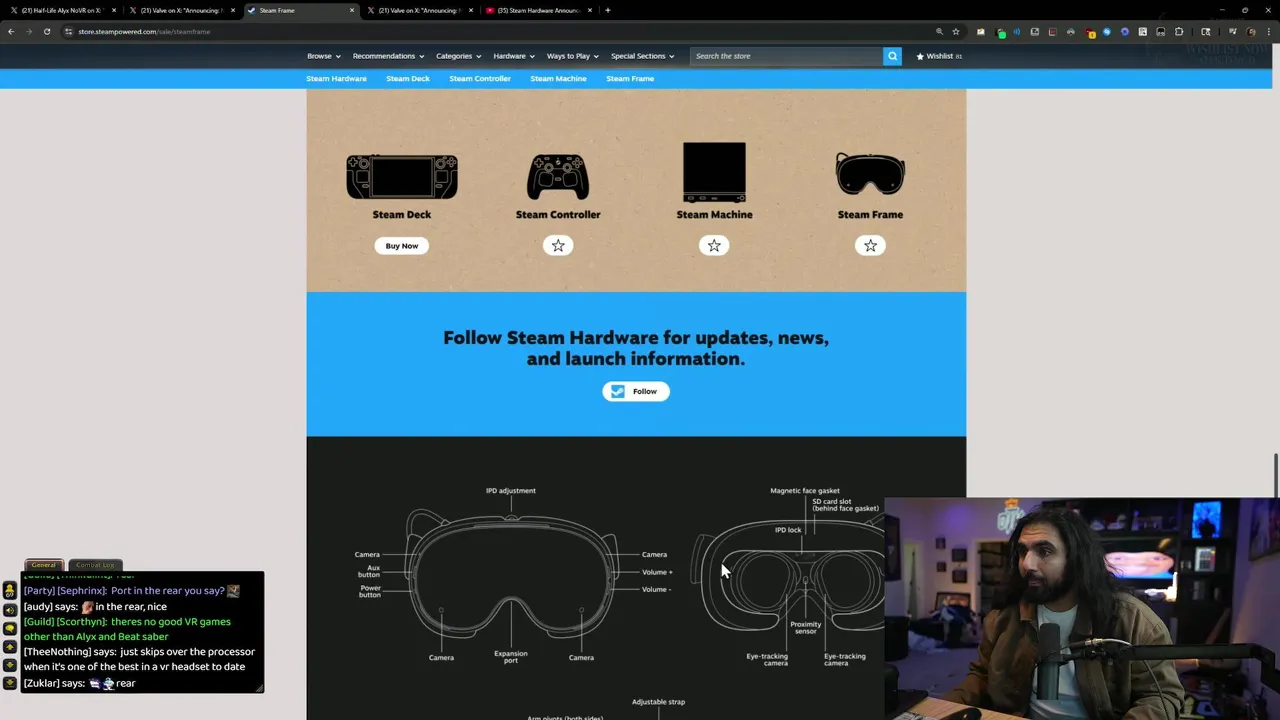Click the zoom magnifier icon in address bar

point(939,31)
